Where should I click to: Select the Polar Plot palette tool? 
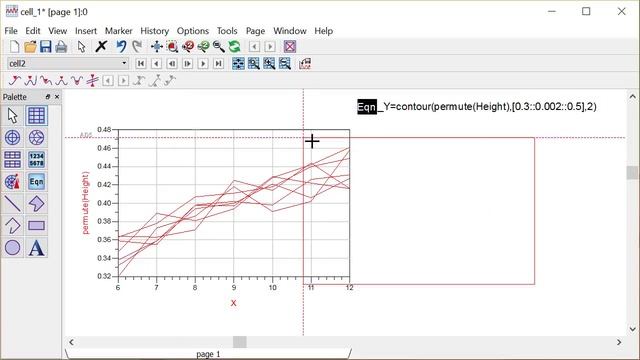[13, 138]
